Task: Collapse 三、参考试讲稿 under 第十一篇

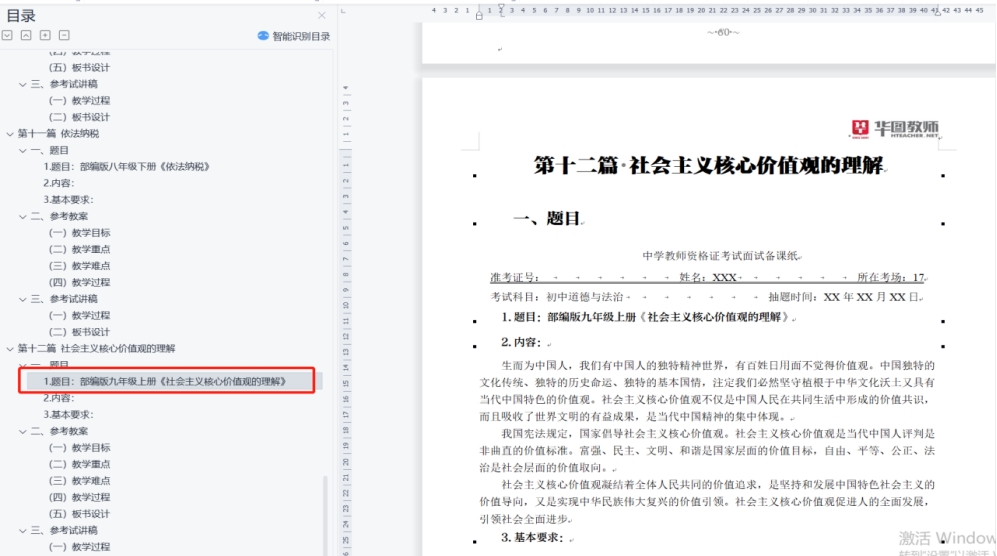Action: pyautogui.click(x=23, y=299)
